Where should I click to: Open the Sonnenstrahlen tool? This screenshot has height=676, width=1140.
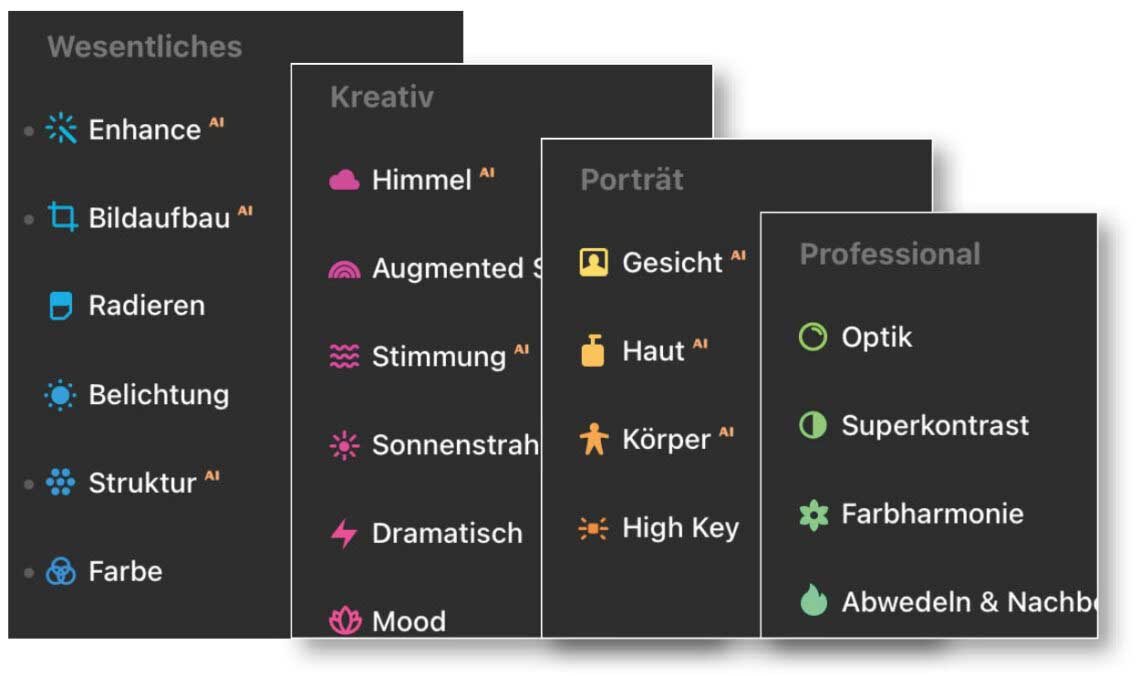pos(454,445)
